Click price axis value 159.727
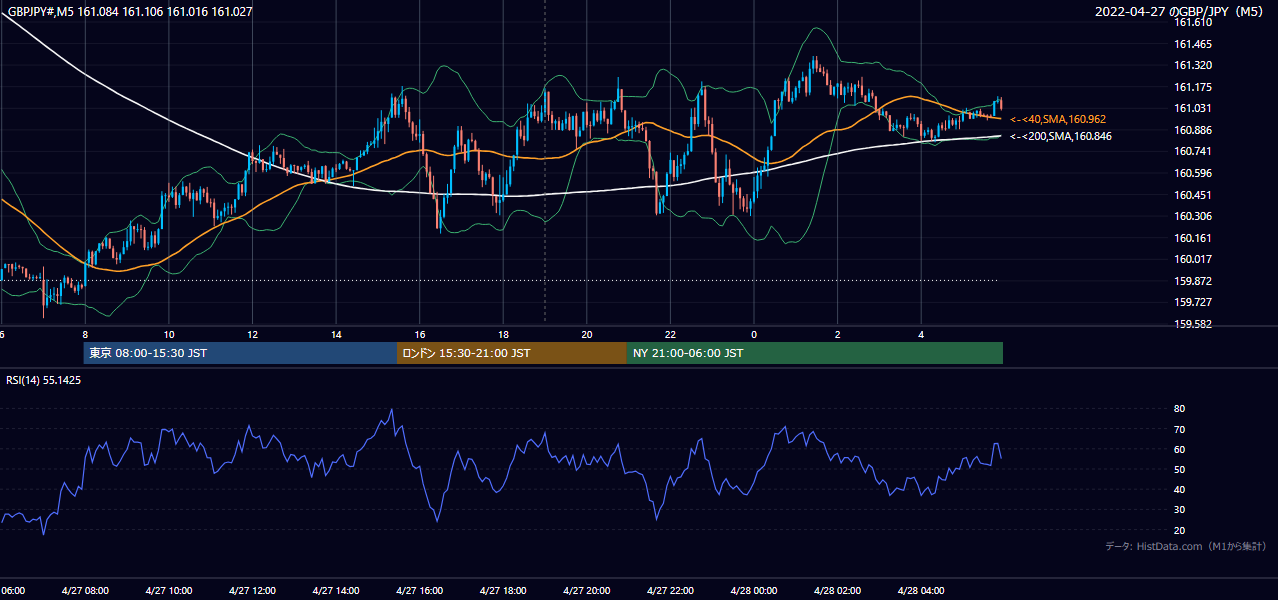 point(1192,302)
